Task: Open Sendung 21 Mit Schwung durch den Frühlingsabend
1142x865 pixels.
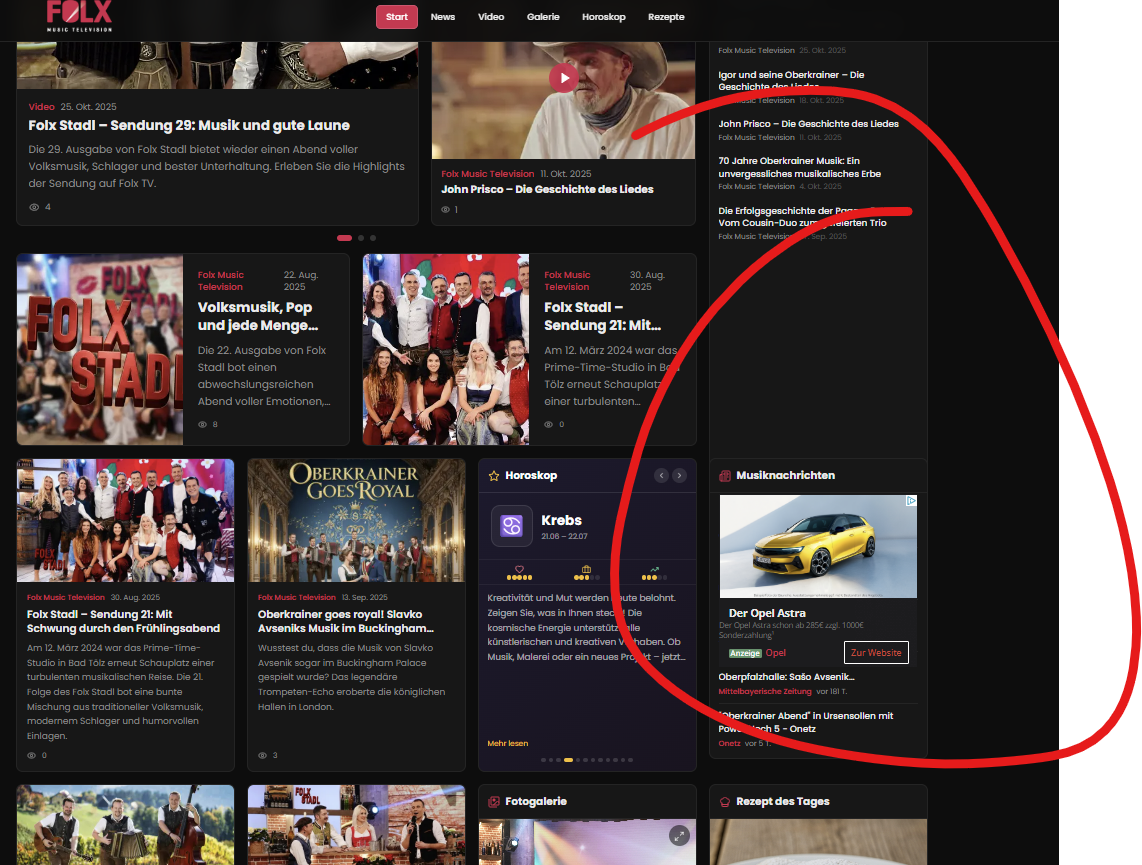Action: [123, 621]
